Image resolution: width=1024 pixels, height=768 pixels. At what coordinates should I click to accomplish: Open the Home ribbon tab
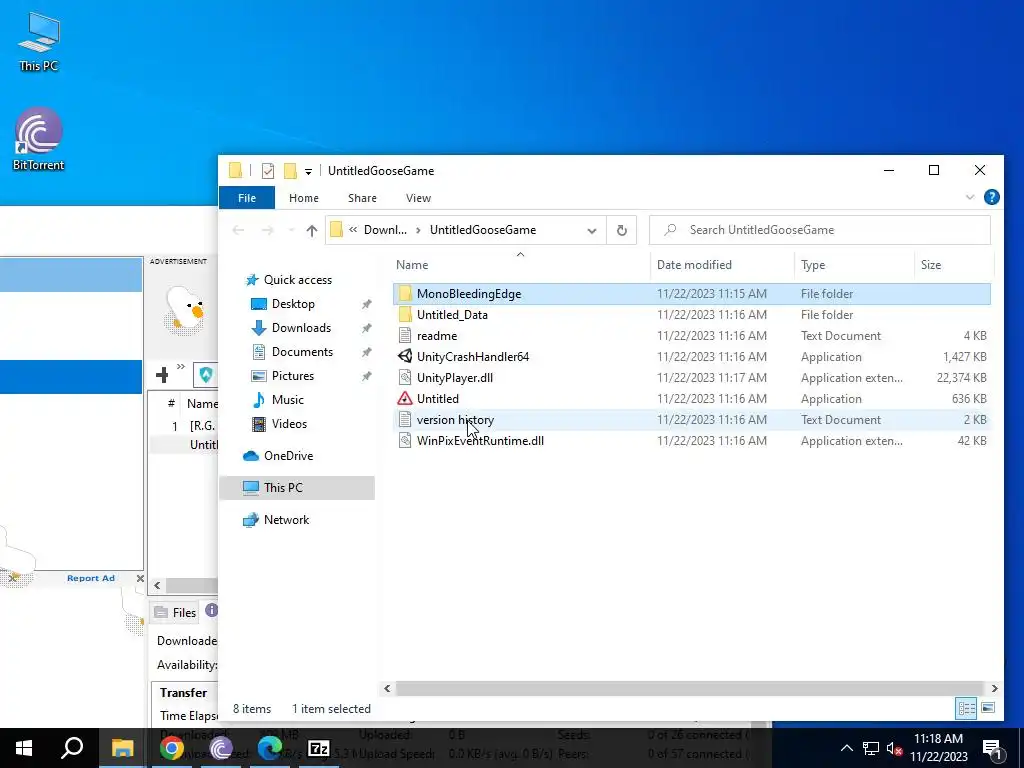point(304,198)
